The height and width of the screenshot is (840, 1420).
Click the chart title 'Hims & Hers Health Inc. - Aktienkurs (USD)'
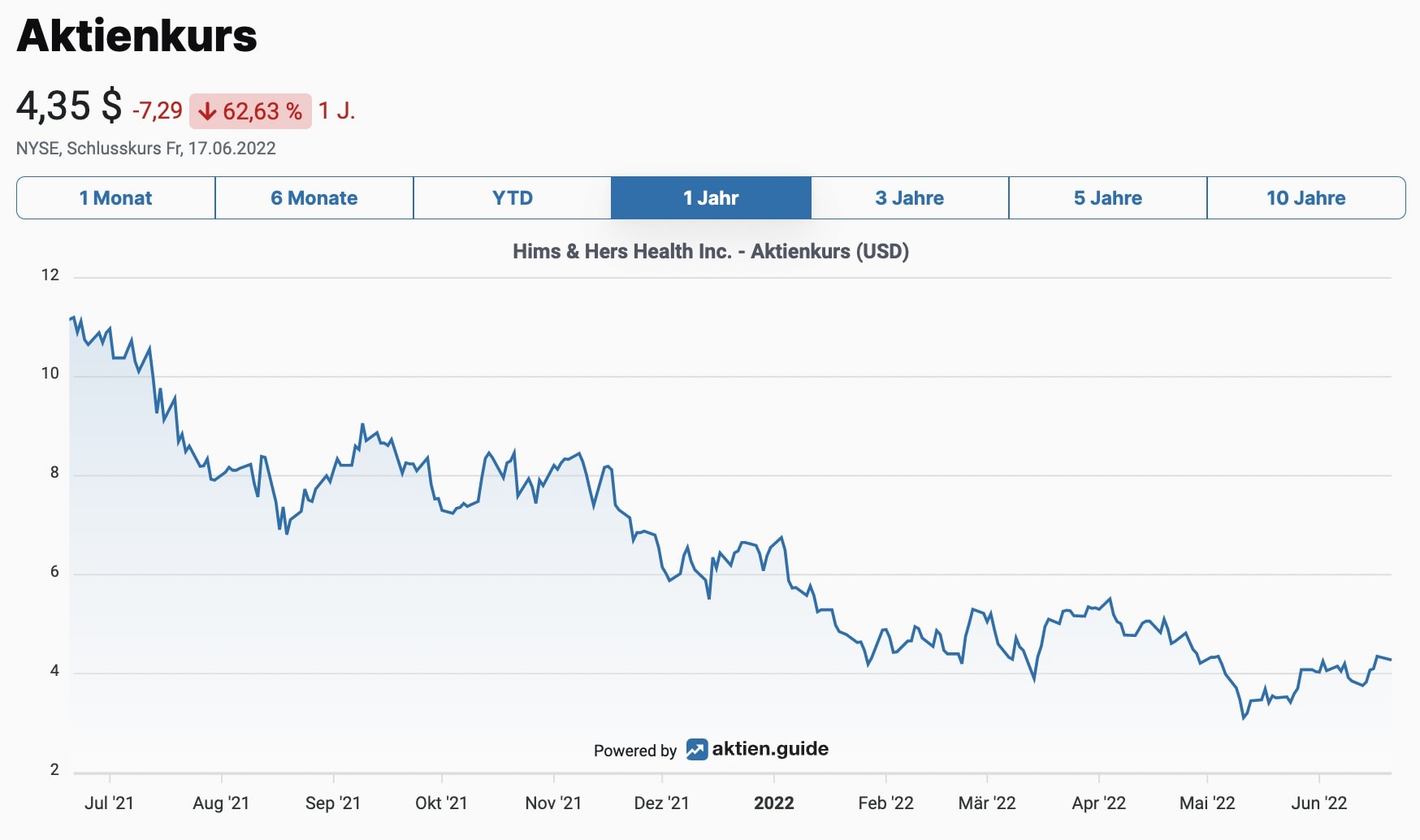pyautogui.click(x=711, y=251)
